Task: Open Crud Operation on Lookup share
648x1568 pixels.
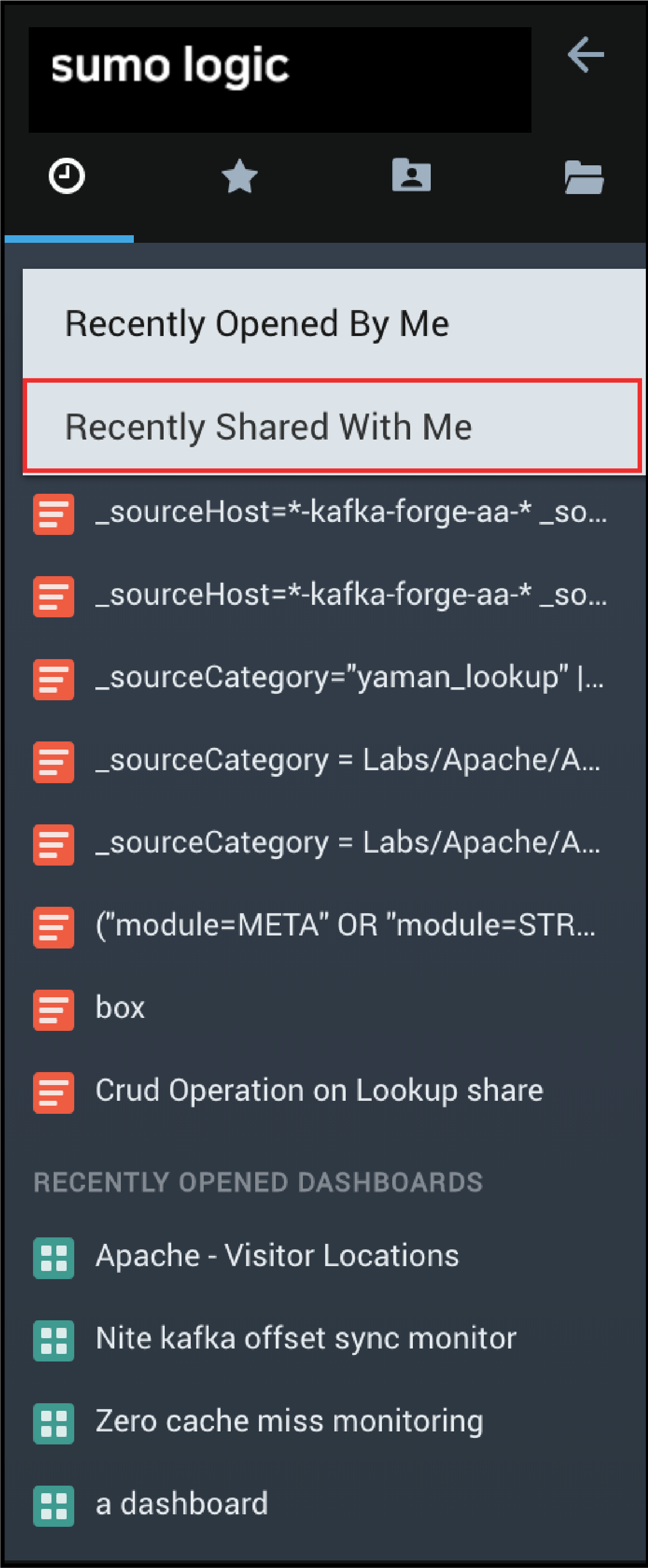Action: tap(319, 1090)
